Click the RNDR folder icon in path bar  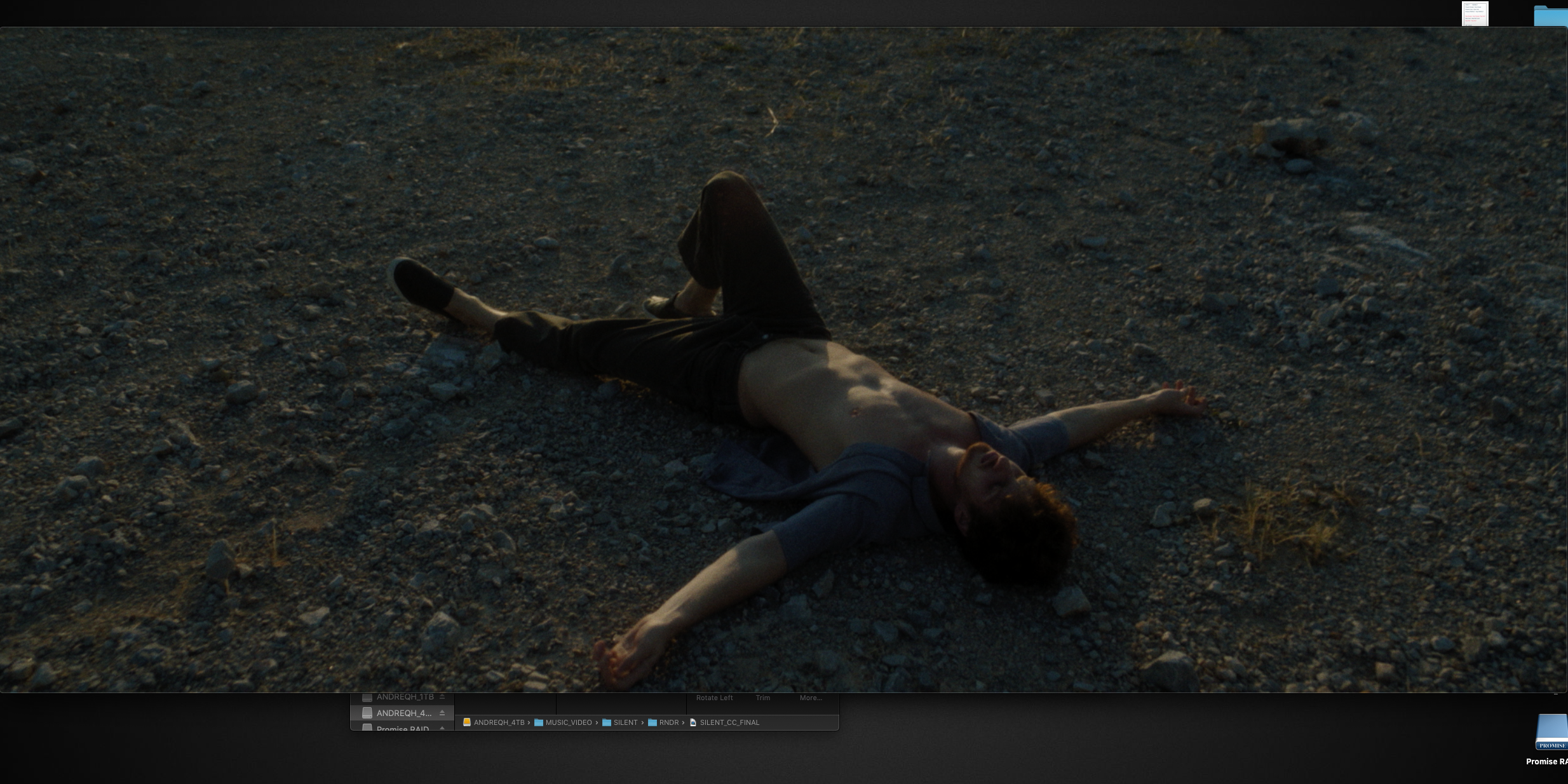pyautogui.click(x=652, y=722)
